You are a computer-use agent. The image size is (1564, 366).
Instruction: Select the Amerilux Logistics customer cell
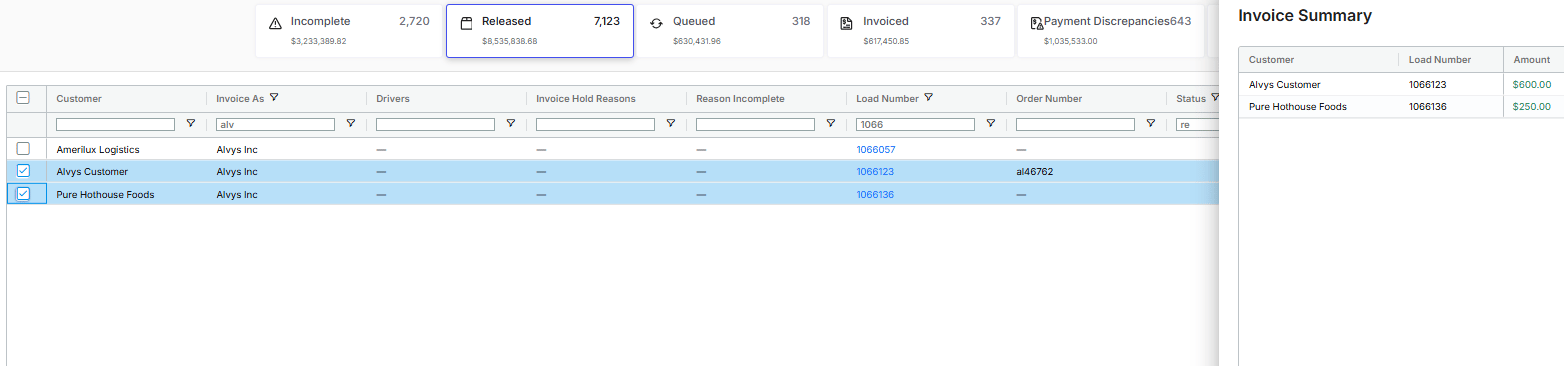click(98, 149)
